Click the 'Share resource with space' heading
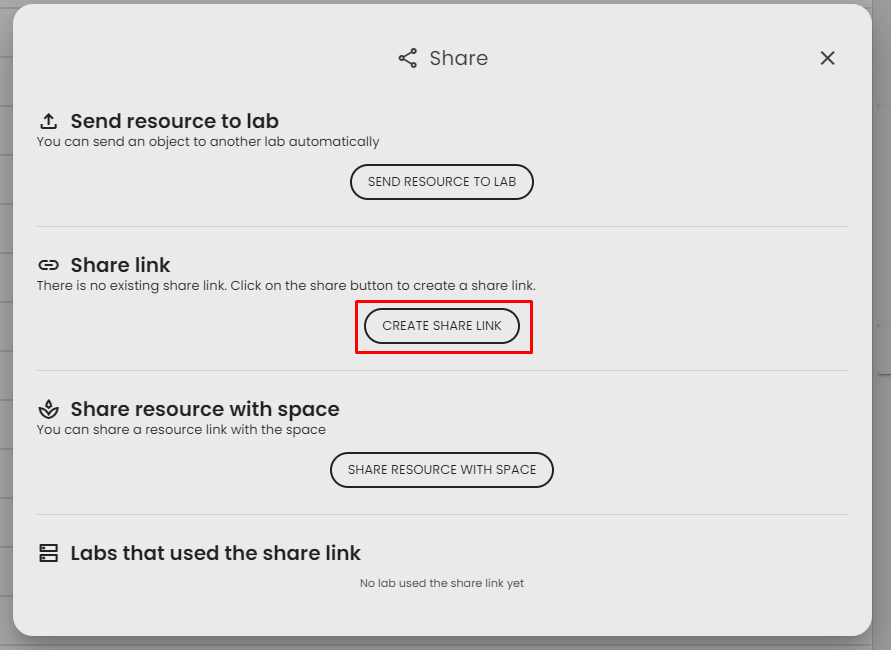This screenshot has height=650, width=891. 204,409
